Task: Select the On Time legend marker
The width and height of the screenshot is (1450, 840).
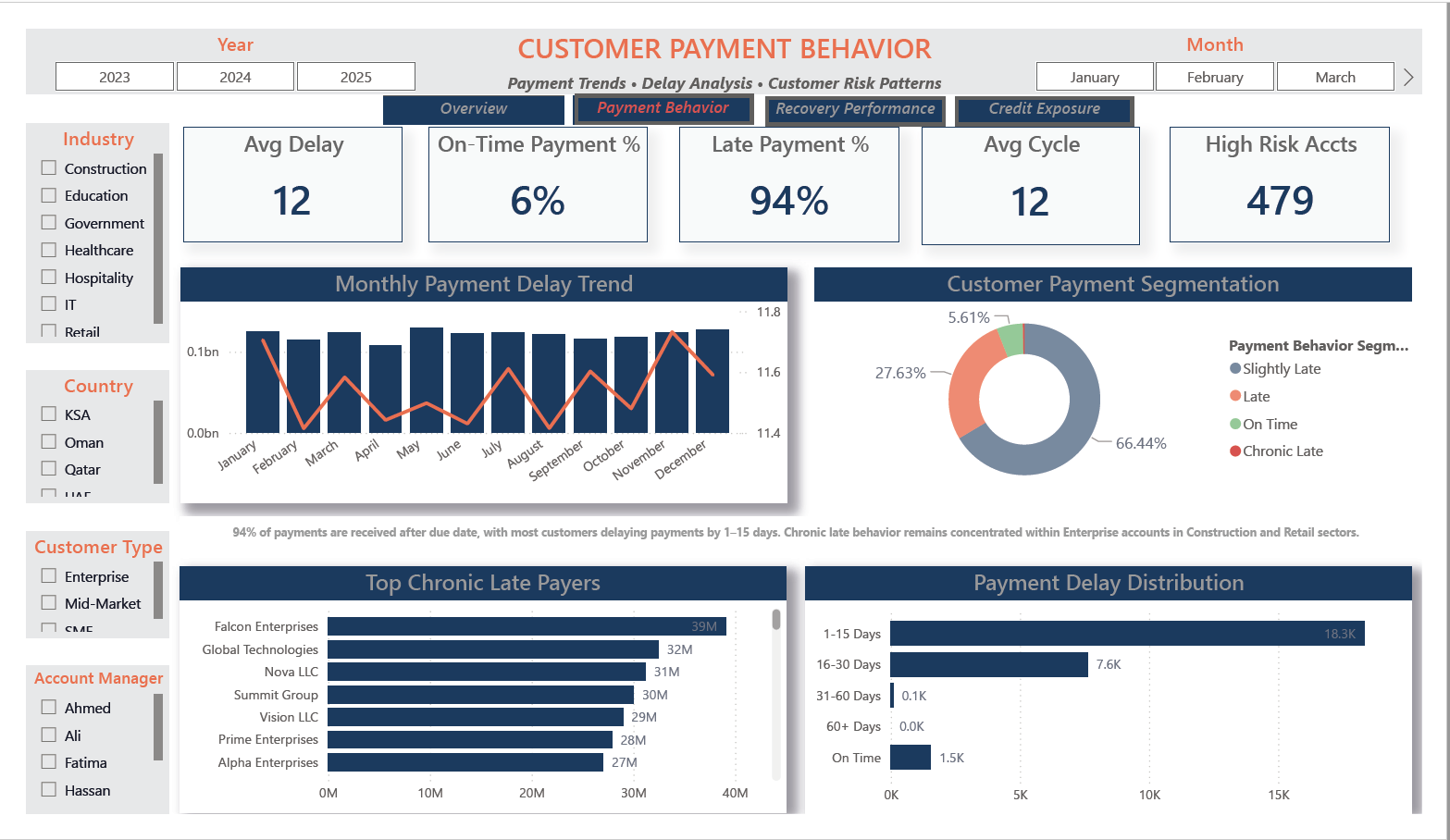Action: [1234, 424]
